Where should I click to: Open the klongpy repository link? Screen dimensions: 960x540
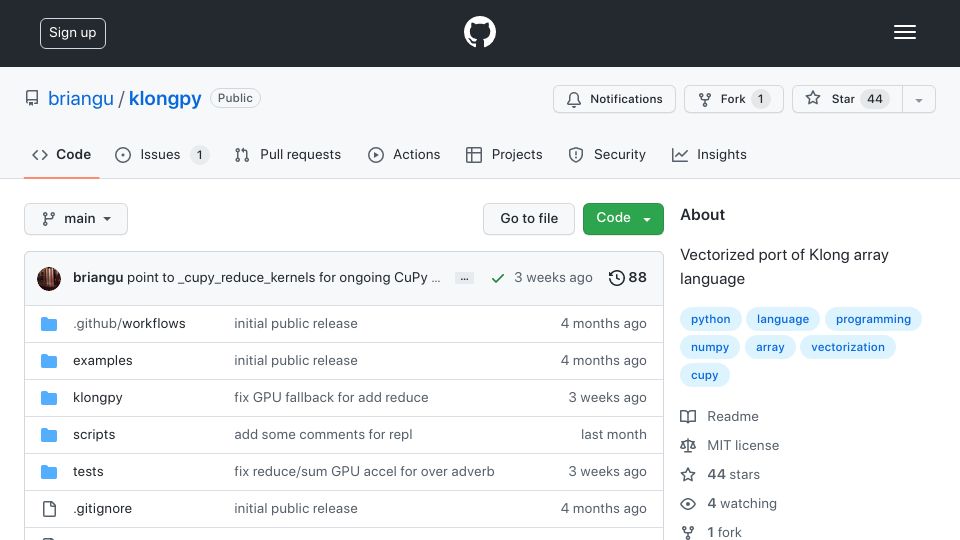tap(165, 99)
